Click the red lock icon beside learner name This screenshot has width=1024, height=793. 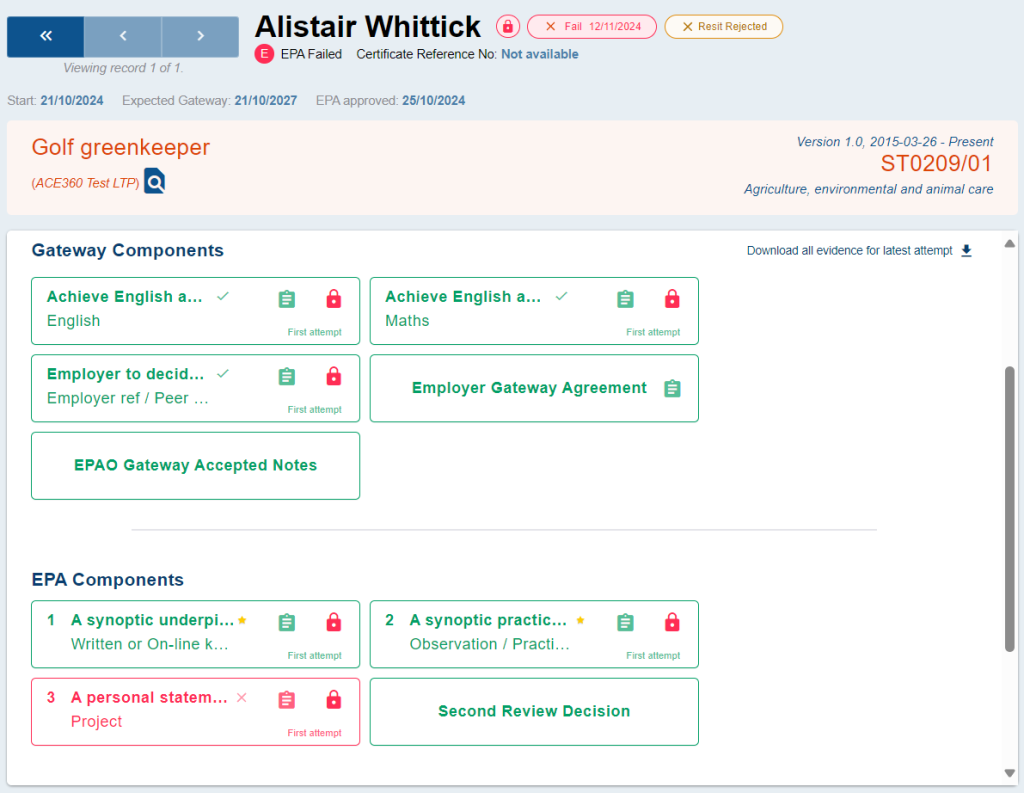point(508,27)
